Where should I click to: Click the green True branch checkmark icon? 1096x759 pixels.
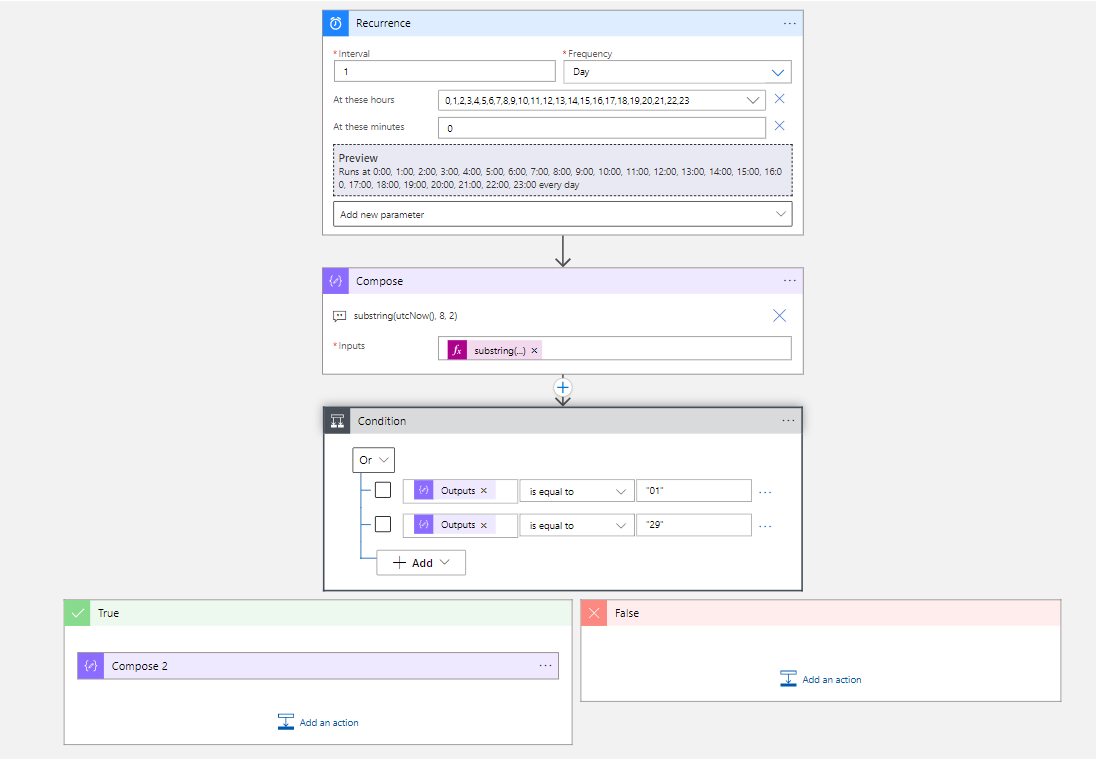[x=77, y=612]
